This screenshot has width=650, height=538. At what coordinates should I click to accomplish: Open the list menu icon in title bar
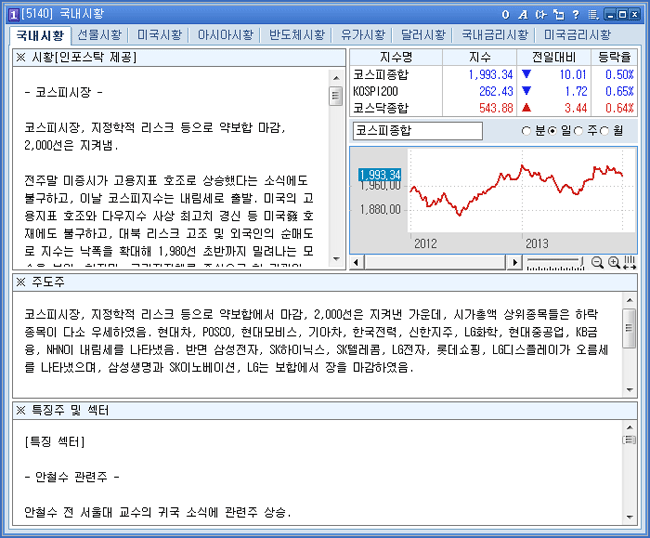pyautogui.click(x=592, y=14)
